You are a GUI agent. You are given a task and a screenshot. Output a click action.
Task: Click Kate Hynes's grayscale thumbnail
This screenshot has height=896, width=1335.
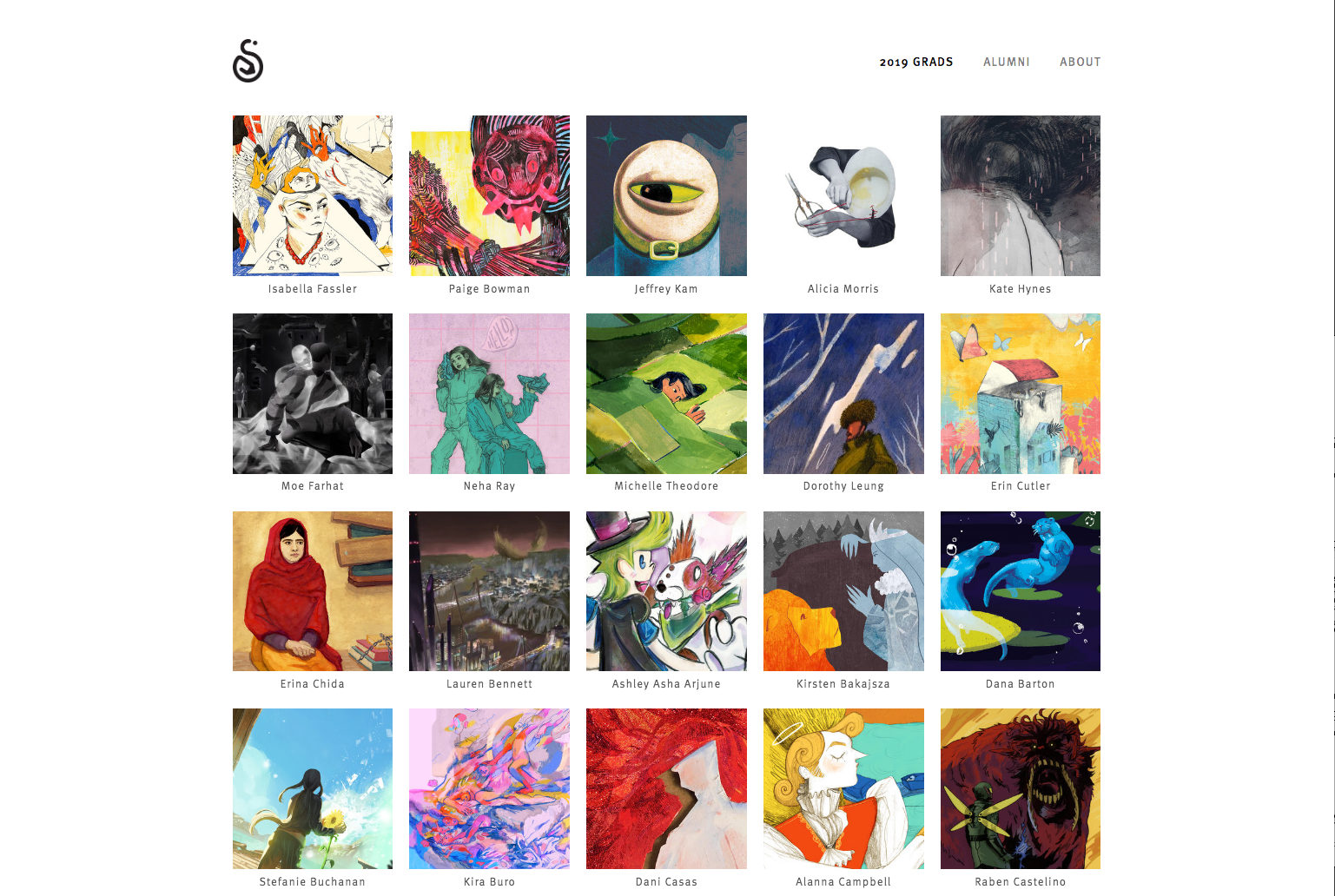pos(1021,195)
